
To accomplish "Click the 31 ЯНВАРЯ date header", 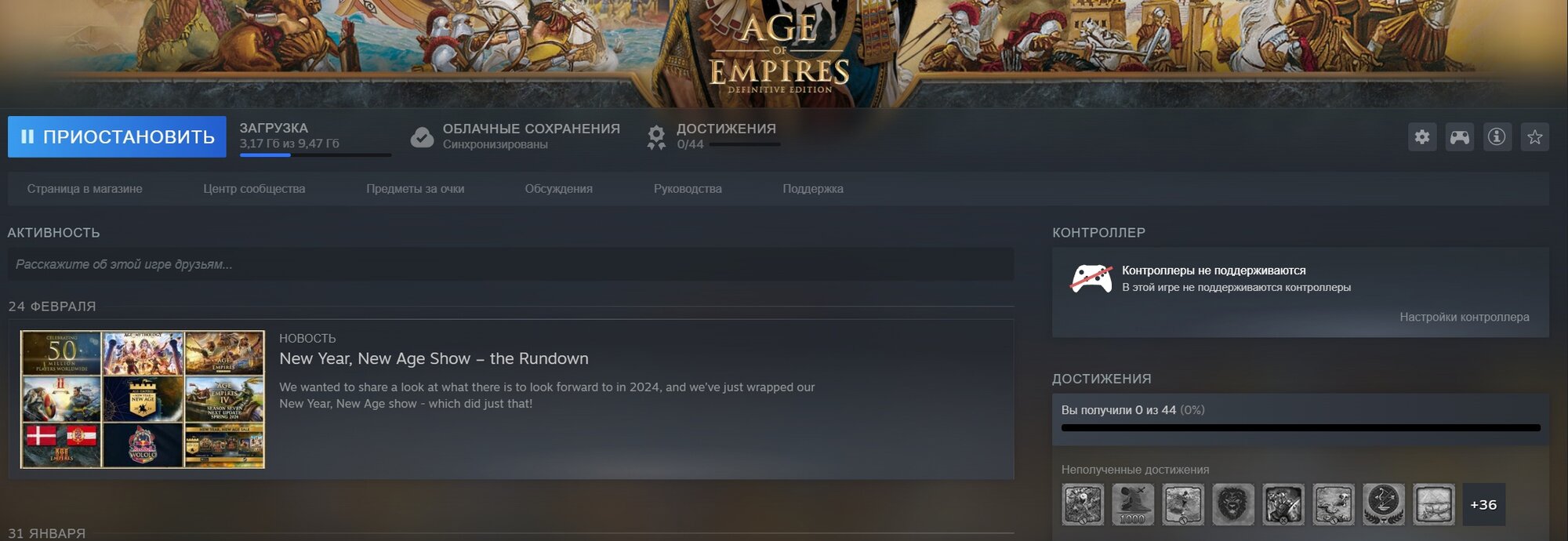I will pyautogui.click(x=47, y=533).
